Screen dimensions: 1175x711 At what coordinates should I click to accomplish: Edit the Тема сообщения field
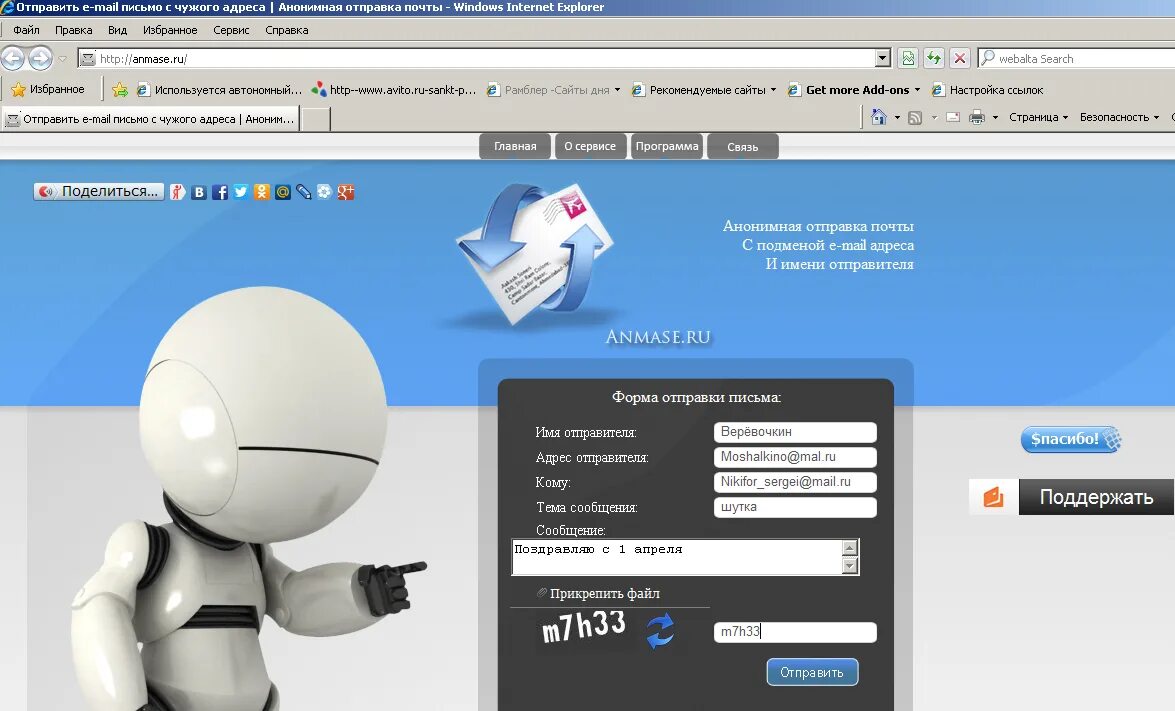(795, 507)
